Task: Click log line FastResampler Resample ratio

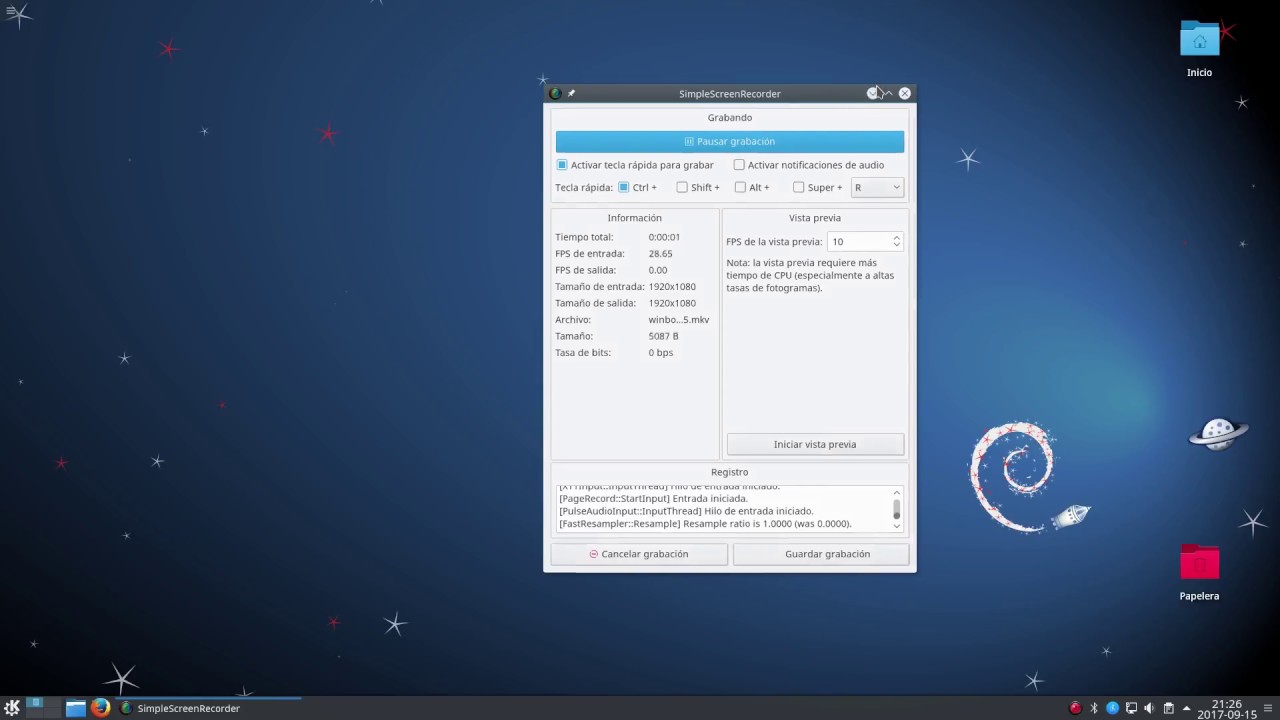Action: click(705, 524)
